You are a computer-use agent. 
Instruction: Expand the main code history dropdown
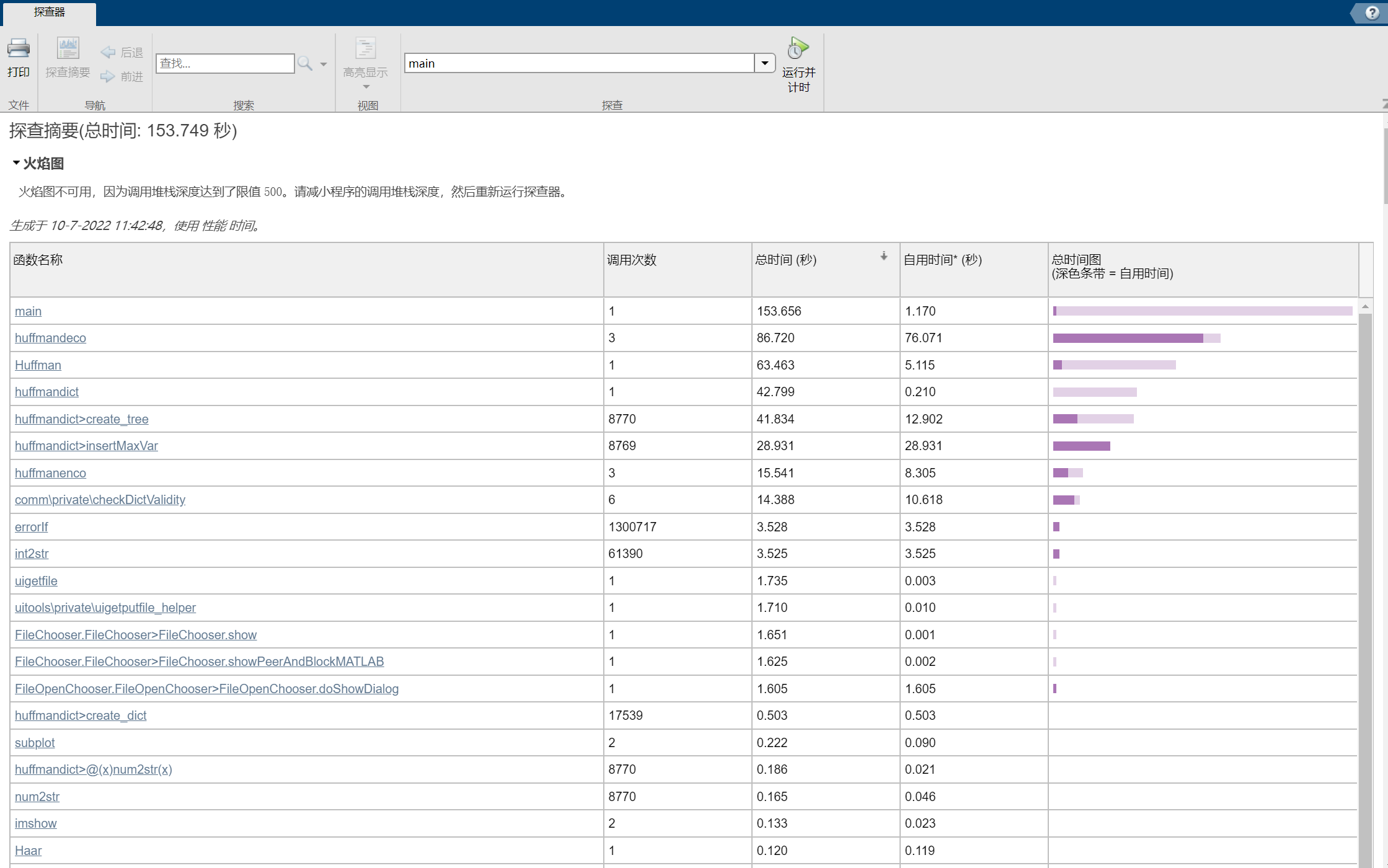[x=764, y=63]
